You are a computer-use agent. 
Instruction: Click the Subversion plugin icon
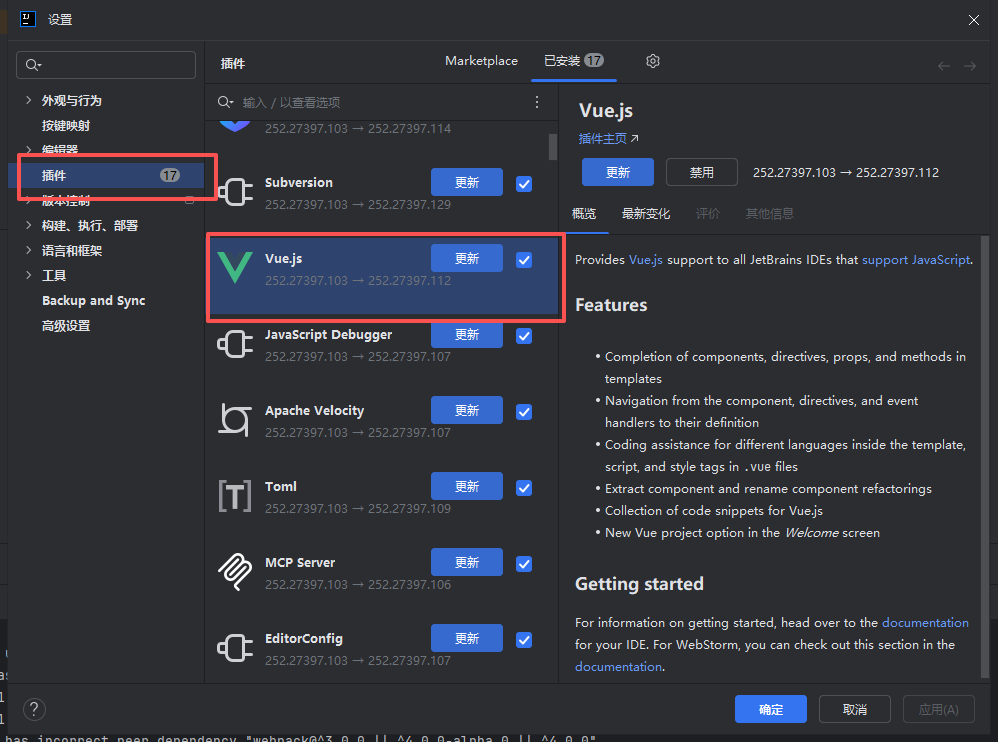(235, 192)
